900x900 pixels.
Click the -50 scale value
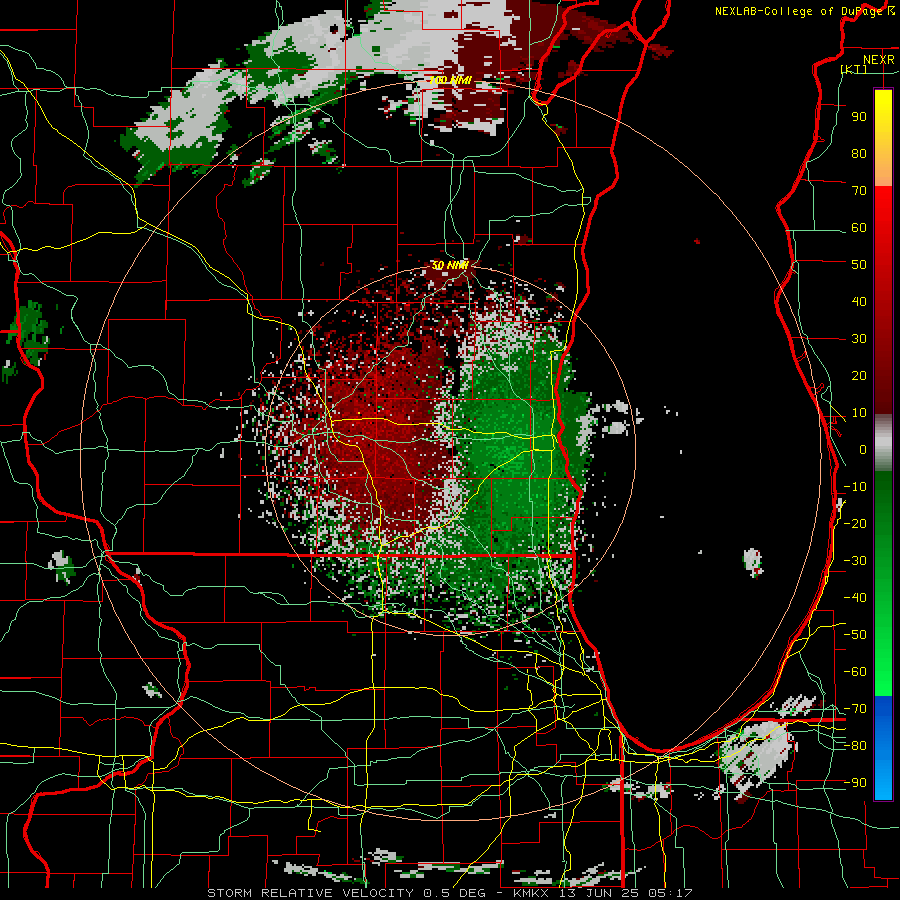click(855, 635)
